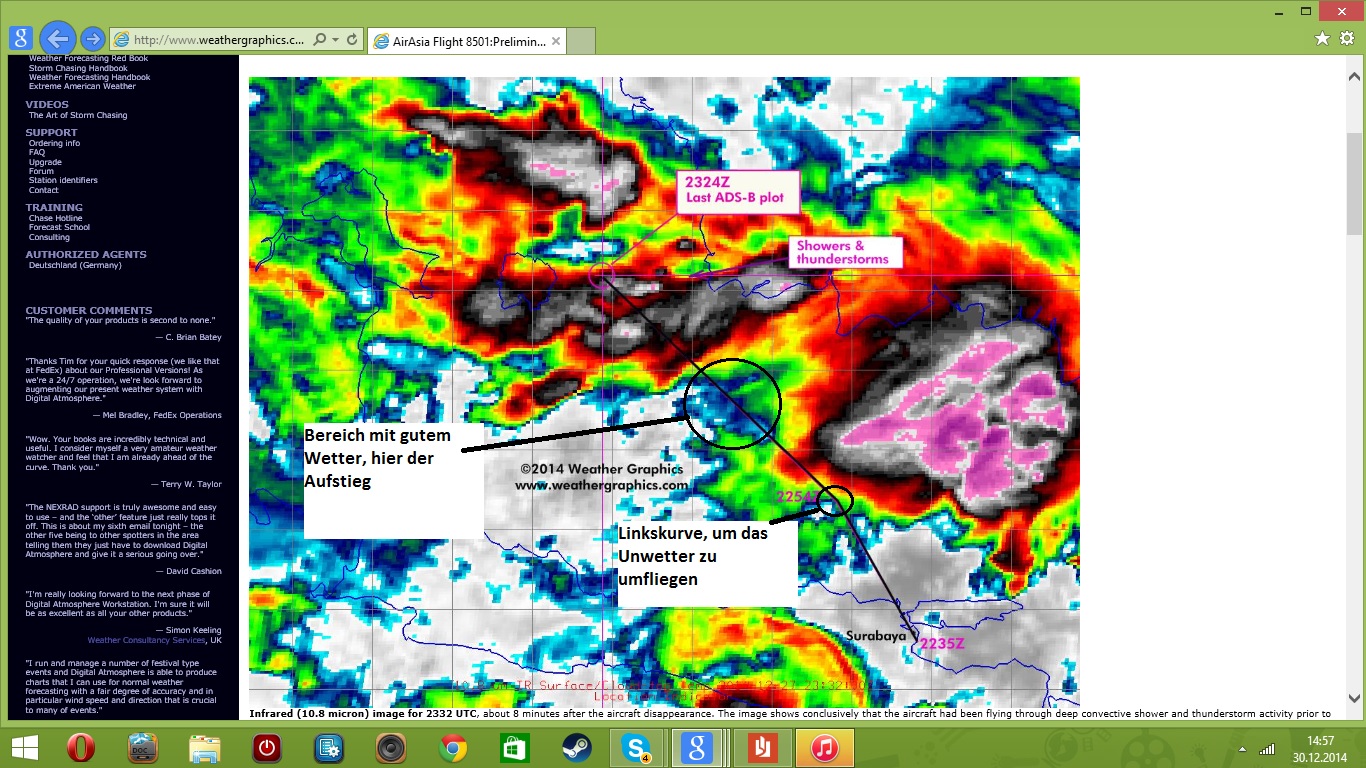Click the Google icon beside the back button
Screen dimensions: 1366x768
[x=21, y=38]
